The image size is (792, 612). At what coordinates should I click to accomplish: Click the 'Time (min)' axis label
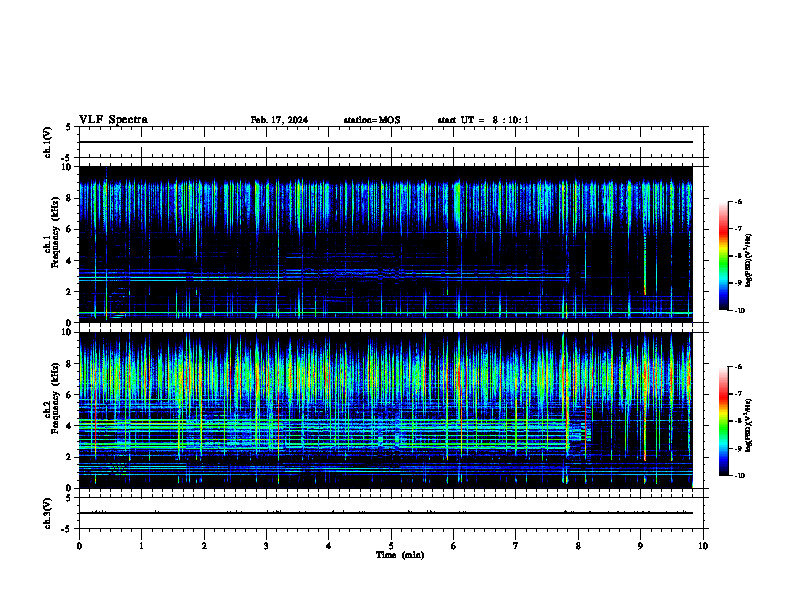coord(400,555)
